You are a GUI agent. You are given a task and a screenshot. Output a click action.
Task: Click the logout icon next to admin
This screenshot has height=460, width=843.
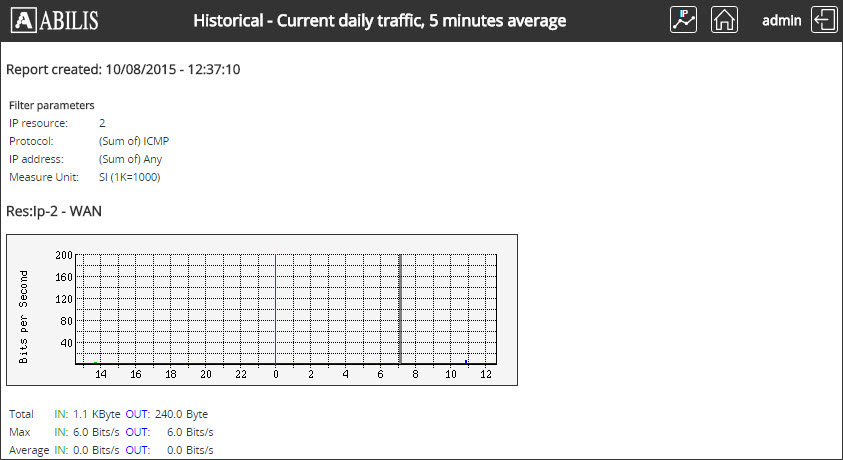(x=824, y=20)
